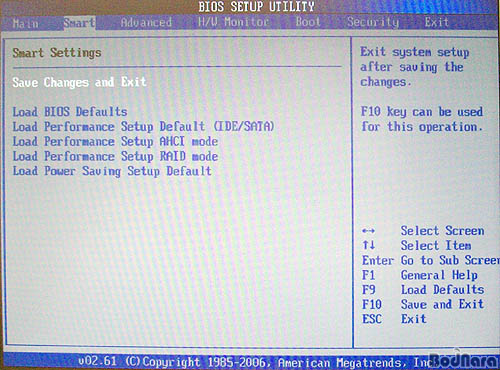Image resolution: width=500 pixels, height=370 pixels.
Task: Click the BIOS SETUP UTILITY title
Action: coord(256,7)
